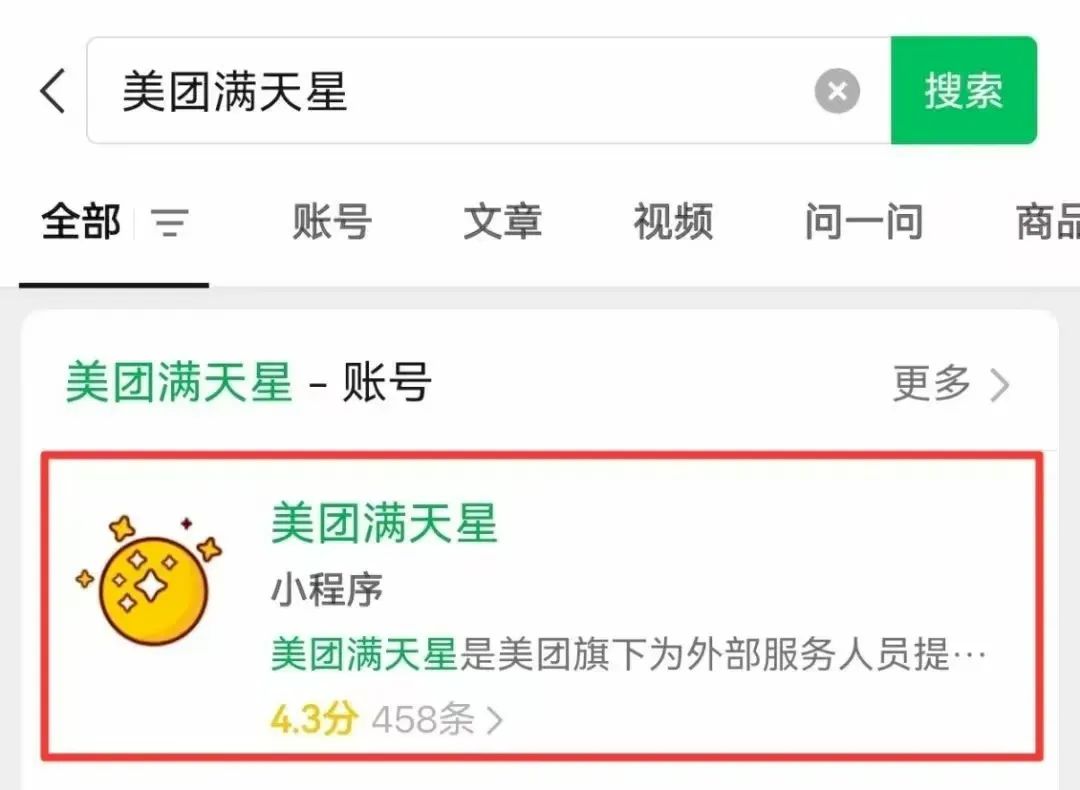Screen dimensions: 1080x790
Task: Open the 问一问 tab
Action: (864, 222)
